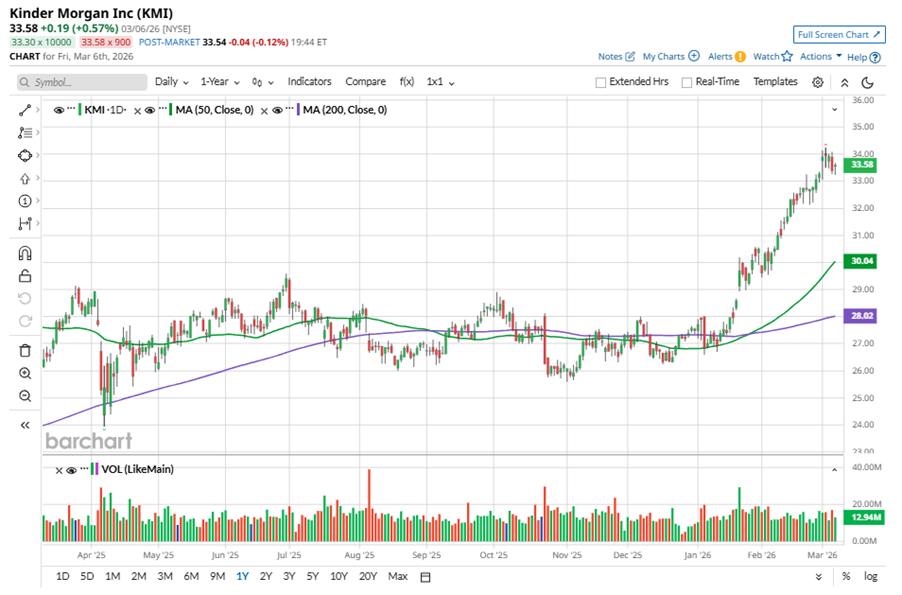Toggle visibility of VOL indicator
Viewport: 902px width, 595px height.
[x=71, y=470]
